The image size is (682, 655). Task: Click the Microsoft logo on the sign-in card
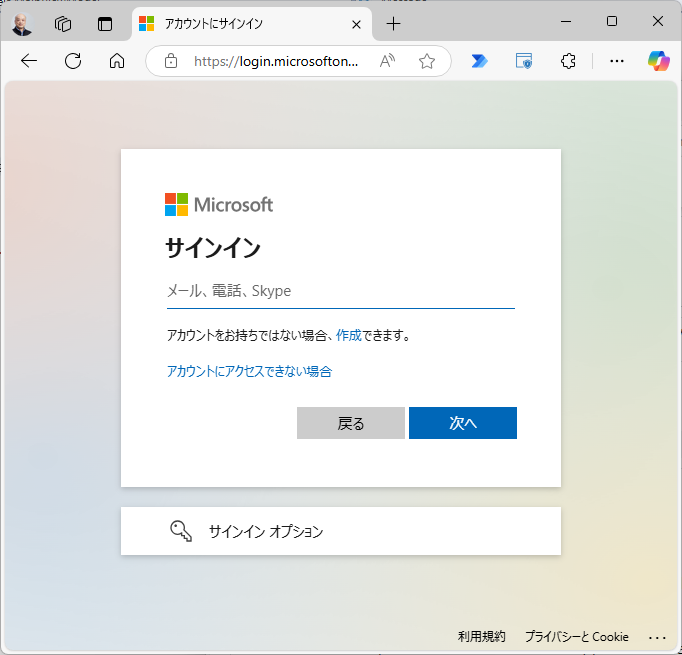point(219,204)
